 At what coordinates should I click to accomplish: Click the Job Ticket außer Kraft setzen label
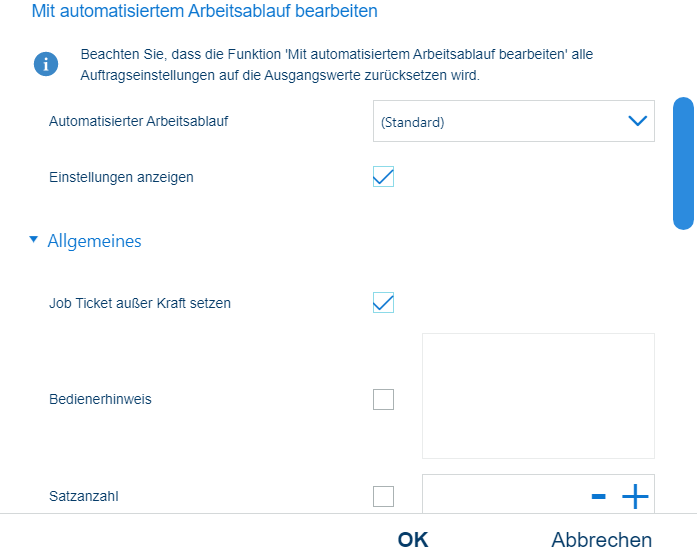tap(140, 302)
